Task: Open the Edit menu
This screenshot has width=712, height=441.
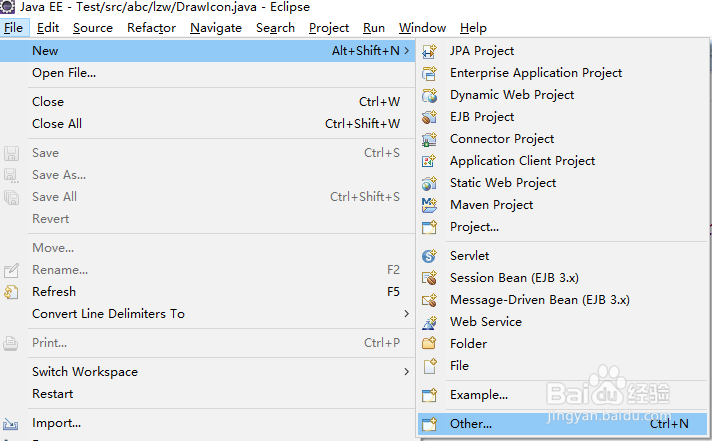Action: [x=48, y=28]
